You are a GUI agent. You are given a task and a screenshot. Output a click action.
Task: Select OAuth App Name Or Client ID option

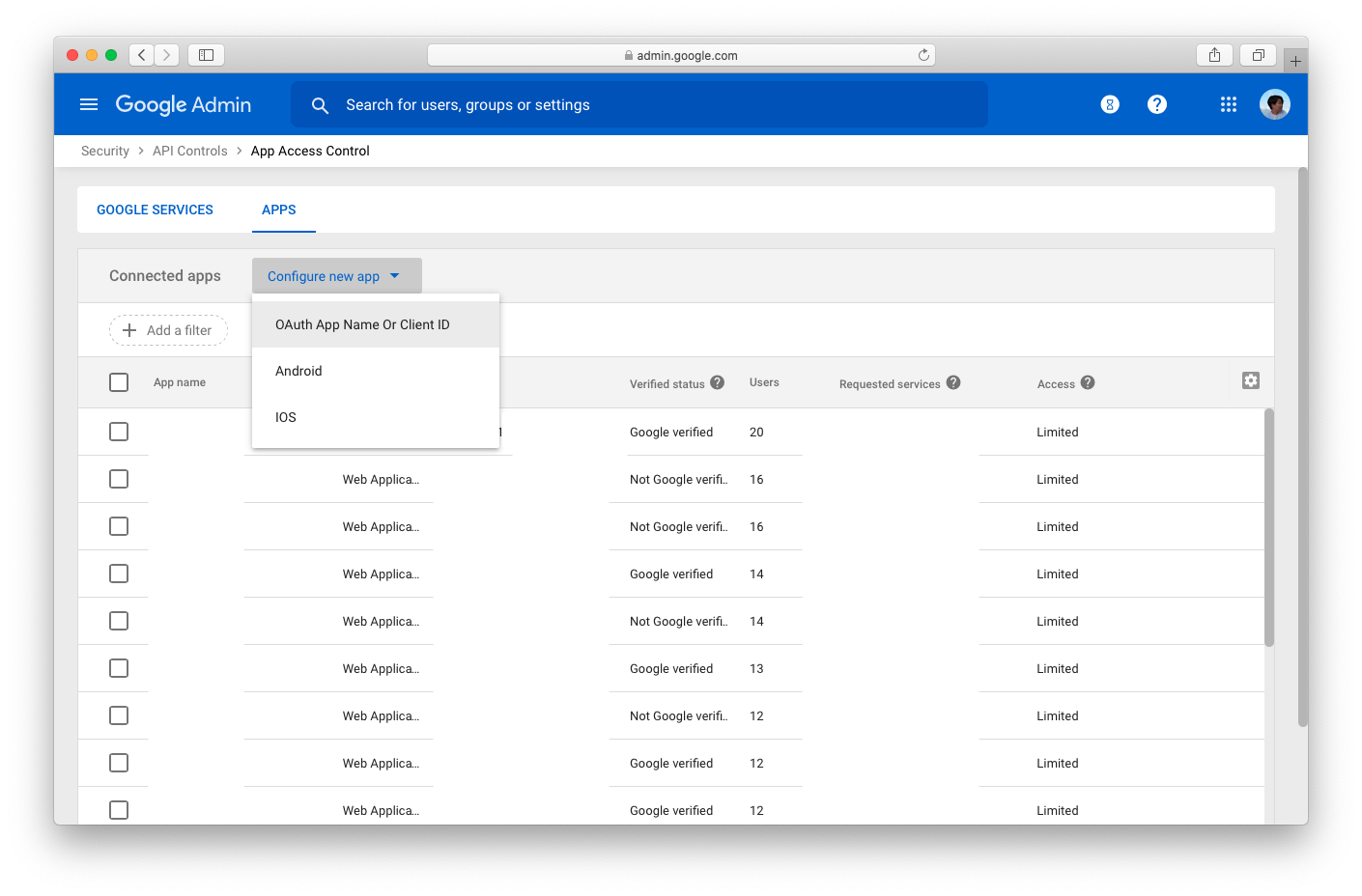pyautogui.click(x=362, y=324)
